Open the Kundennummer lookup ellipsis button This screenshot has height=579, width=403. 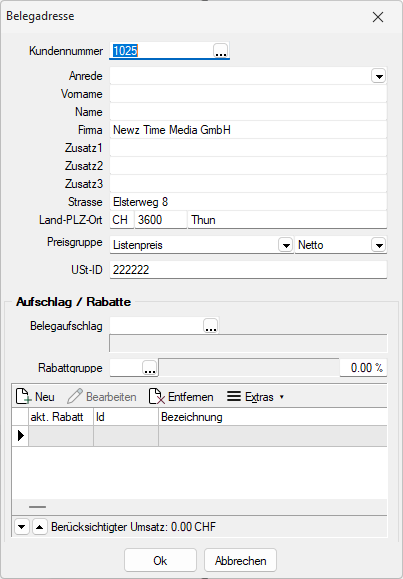tap(221, 51)
